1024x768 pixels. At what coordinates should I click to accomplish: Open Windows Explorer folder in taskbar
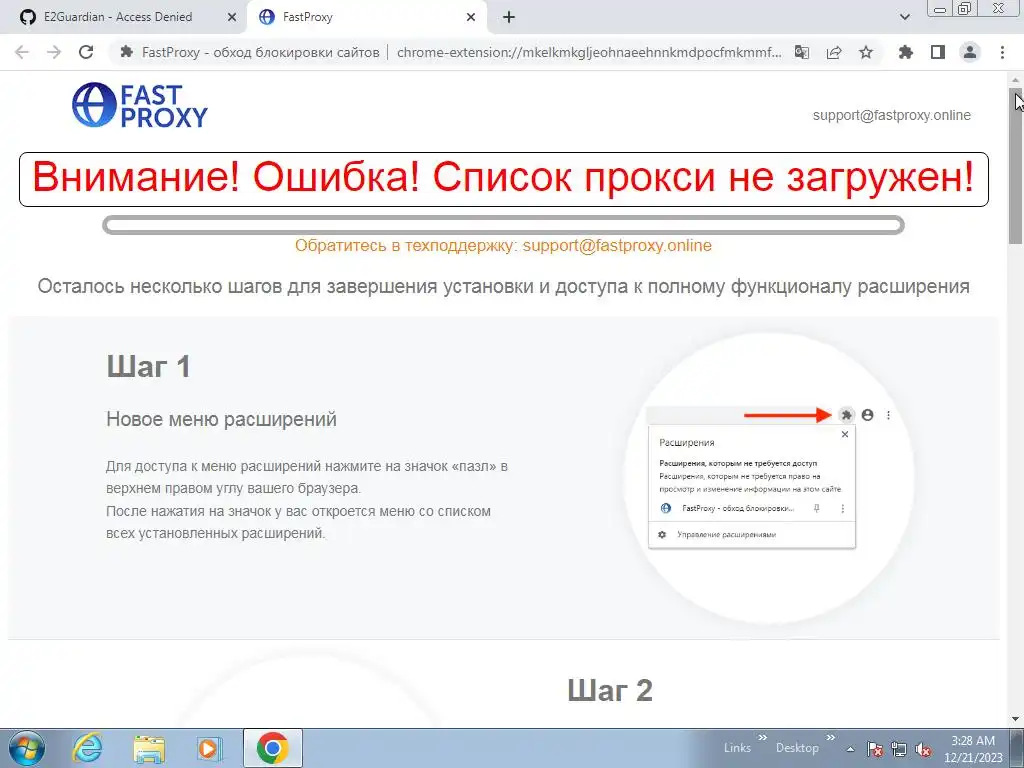(149, 748)
